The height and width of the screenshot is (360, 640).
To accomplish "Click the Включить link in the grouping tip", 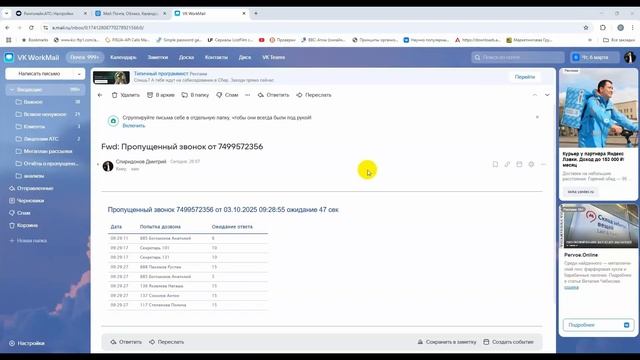I will [133, 126].
